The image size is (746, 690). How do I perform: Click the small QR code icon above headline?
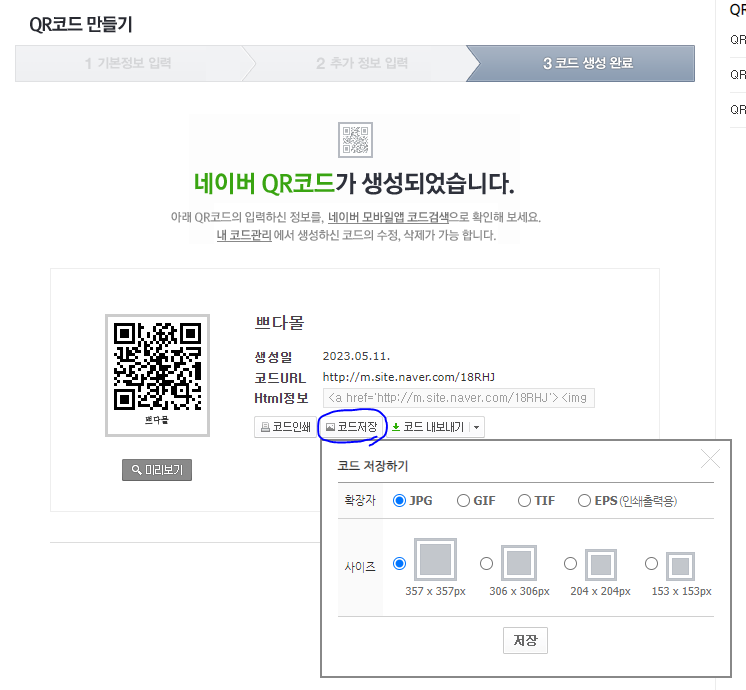click(x=355, y=140)
